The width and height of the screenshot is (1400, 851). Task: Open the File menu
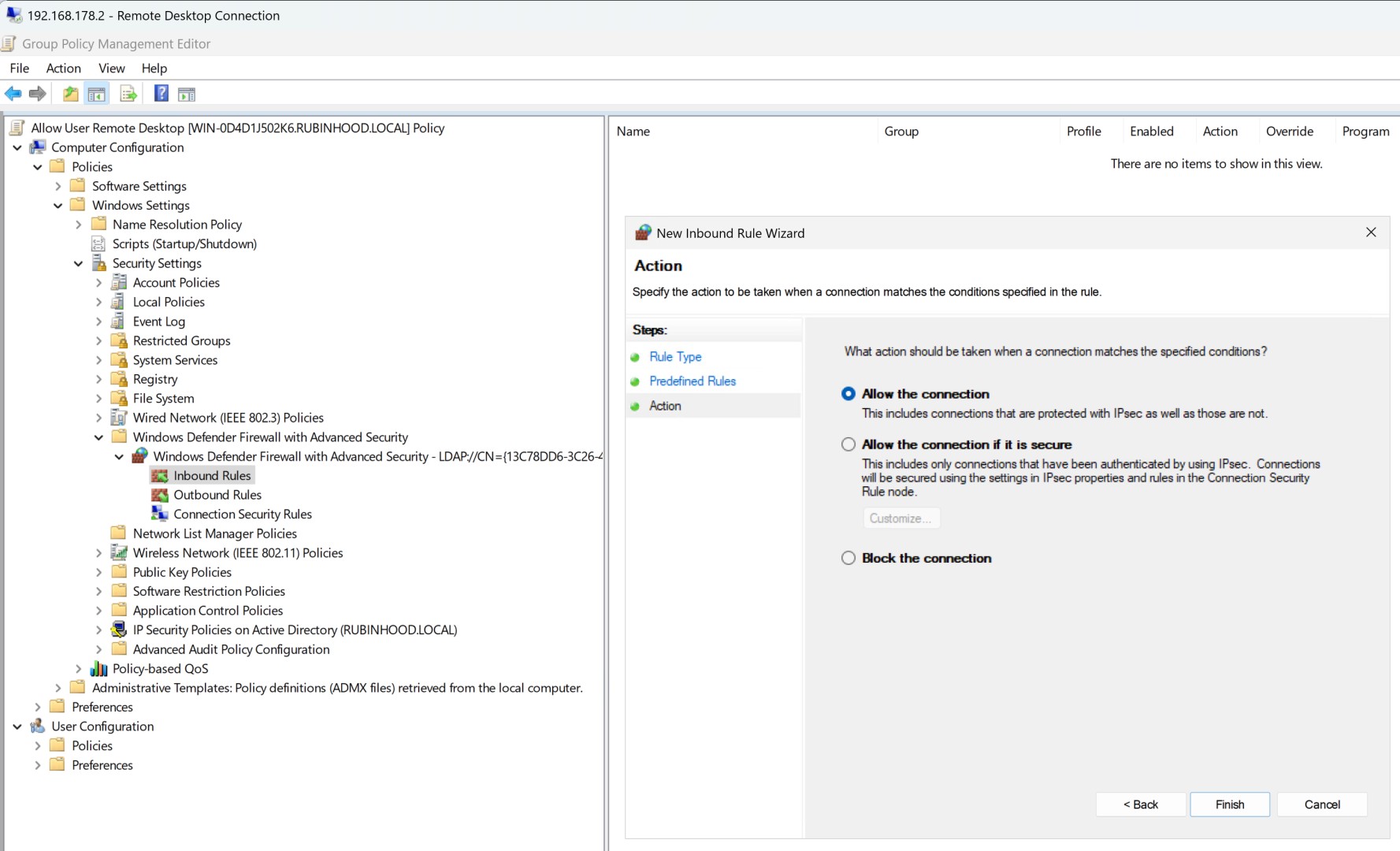coord(20,69)
